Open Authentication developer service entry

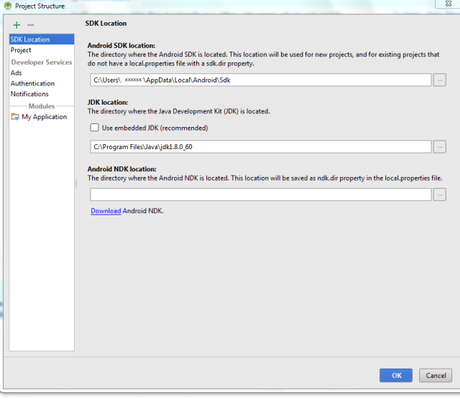(32, 83)
